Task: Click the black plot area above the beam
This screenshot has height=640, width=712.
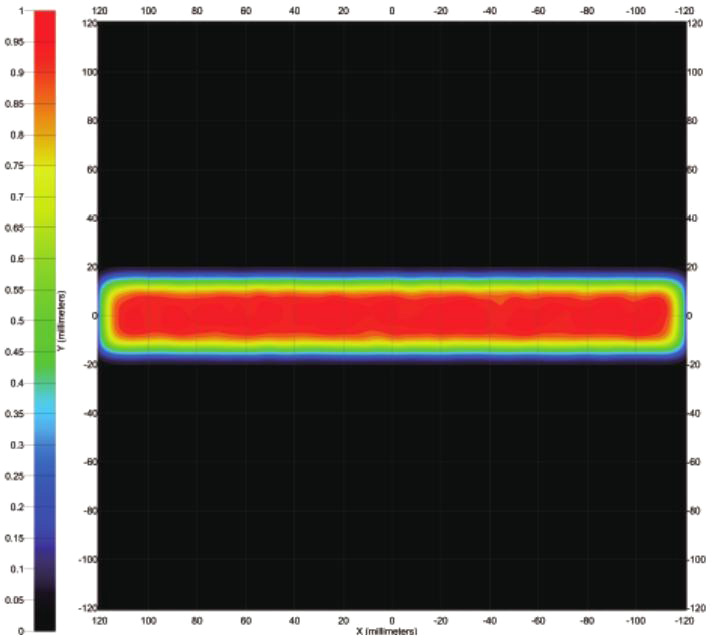Action: click(392, 140)
